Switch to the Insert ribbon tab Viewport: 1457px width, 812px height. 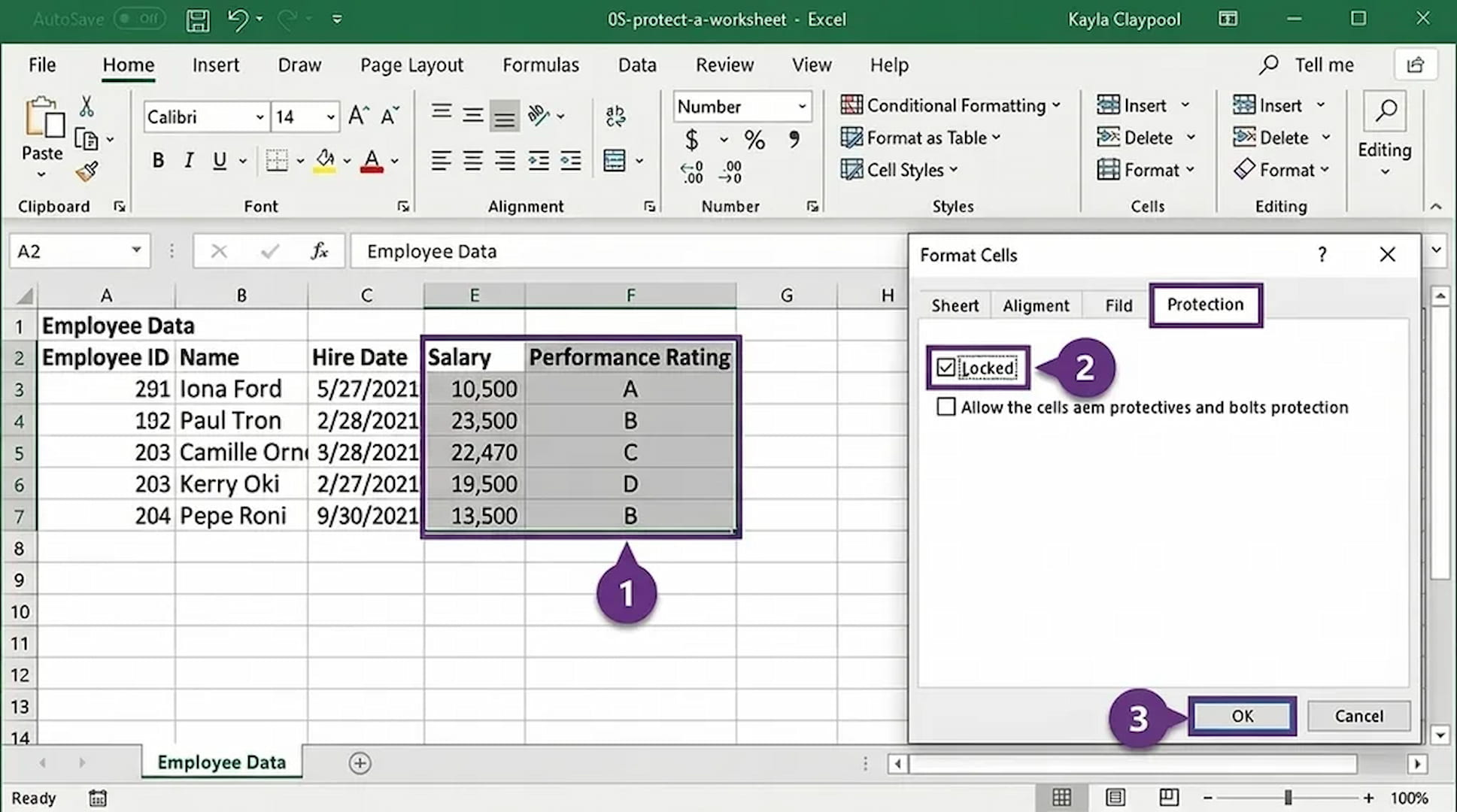click(216, 65)
